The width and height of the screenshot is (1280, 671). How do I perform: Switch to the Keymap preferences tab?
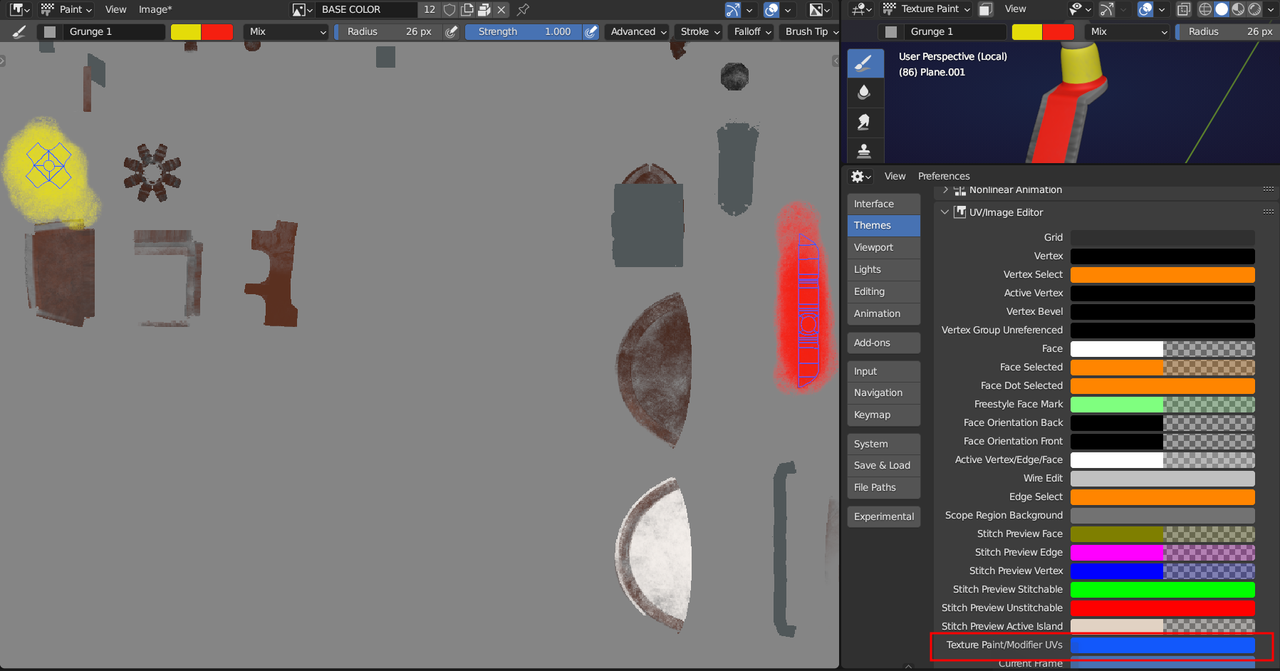pyautogui.click(x=872, y=415)
